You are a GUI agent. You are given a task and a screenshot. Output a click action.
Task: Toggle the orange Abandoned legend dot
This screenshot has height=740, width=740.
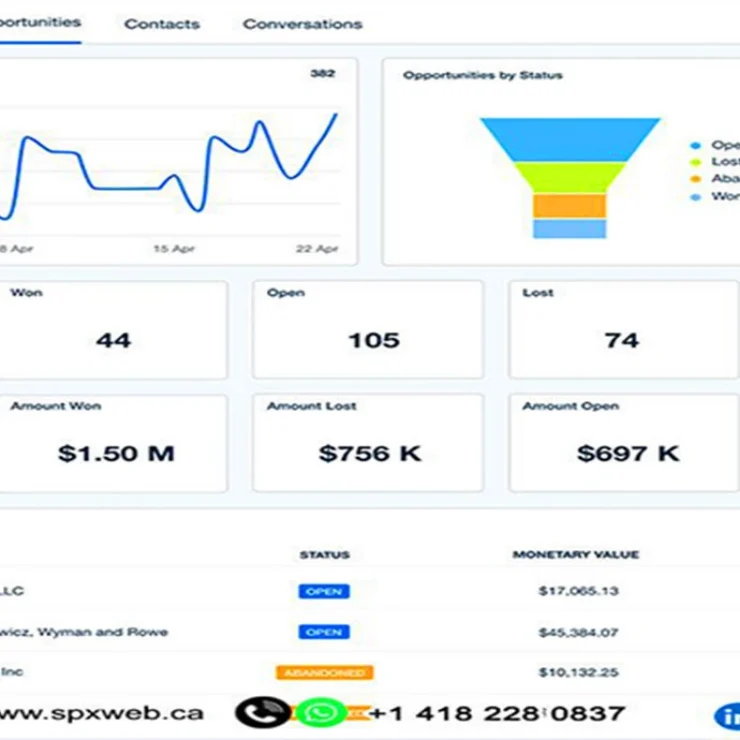coord(696,179)
